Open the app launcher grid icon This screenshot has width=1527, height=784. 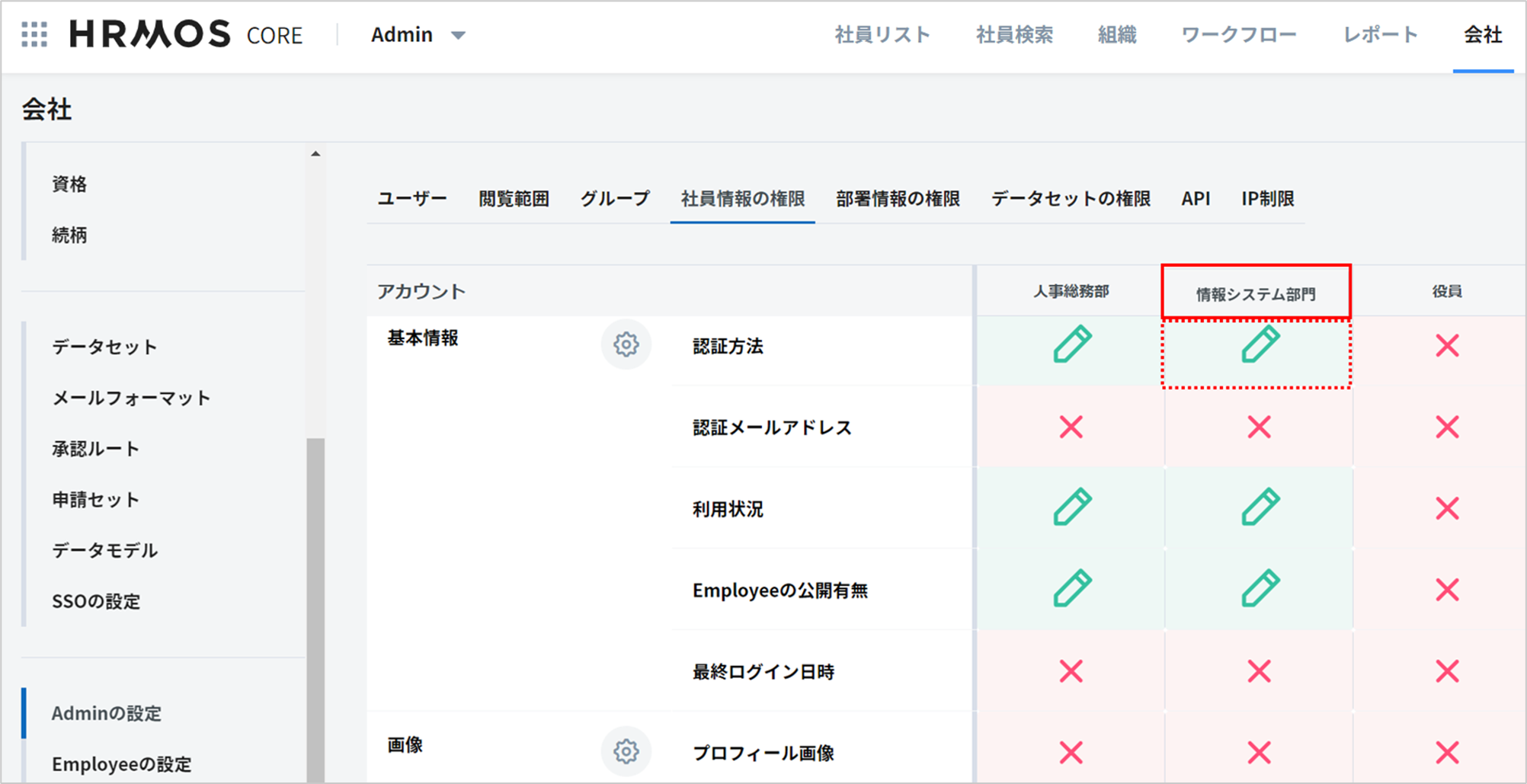click(34, 34)
